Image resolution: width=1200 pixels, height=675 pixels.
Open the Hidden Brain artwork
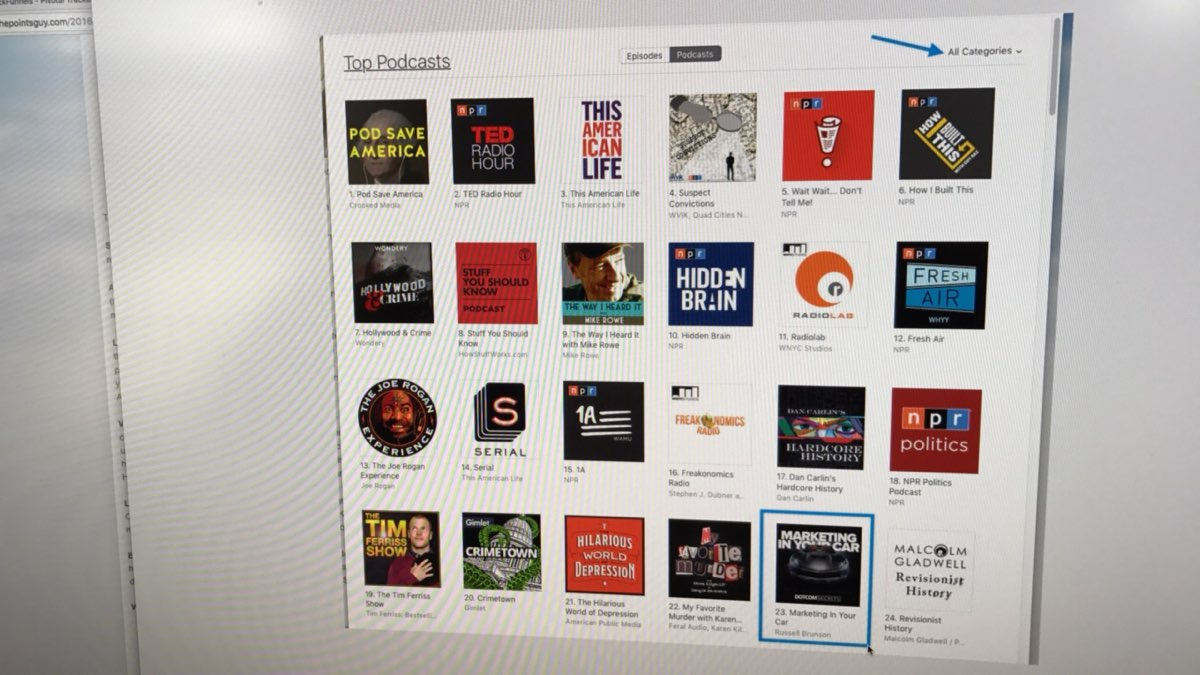tap(710, 284)
